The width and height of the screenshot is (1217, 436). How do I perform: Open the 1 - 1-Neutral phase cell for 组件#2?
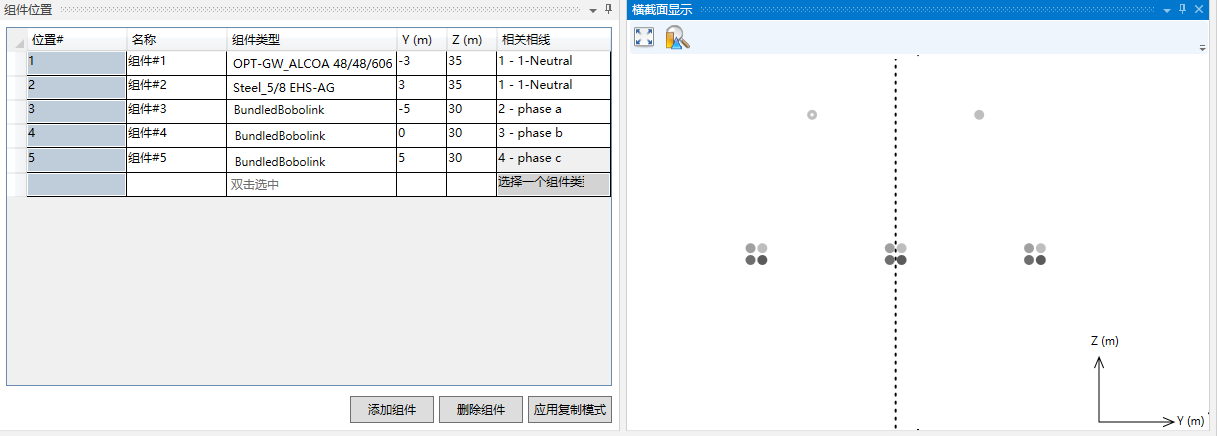click(x=553, y=87)
